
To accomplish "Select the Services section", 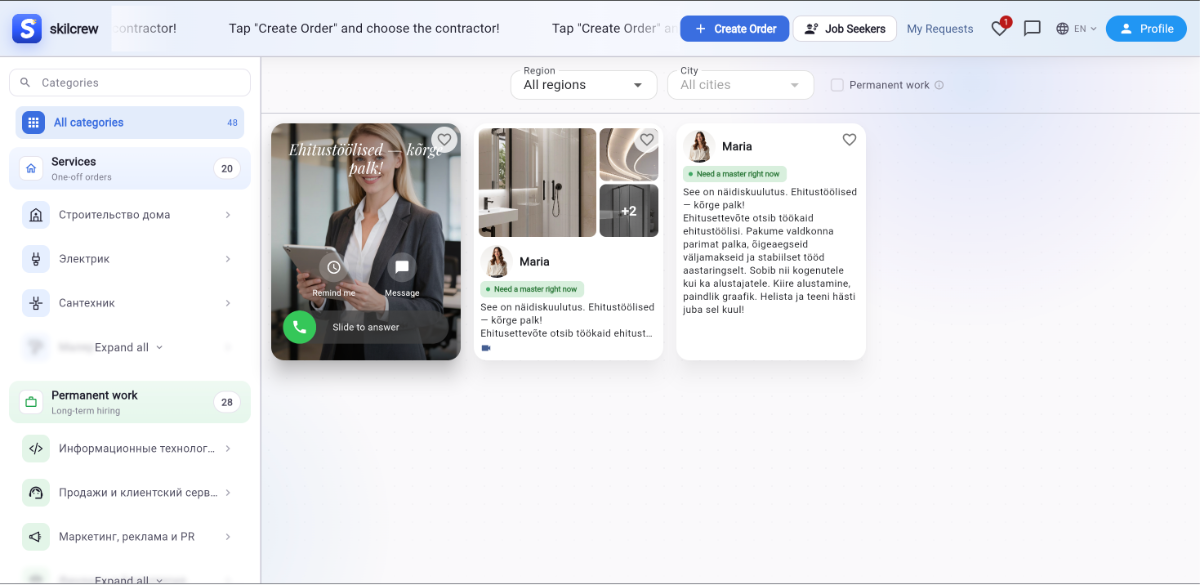I will 130,168.
